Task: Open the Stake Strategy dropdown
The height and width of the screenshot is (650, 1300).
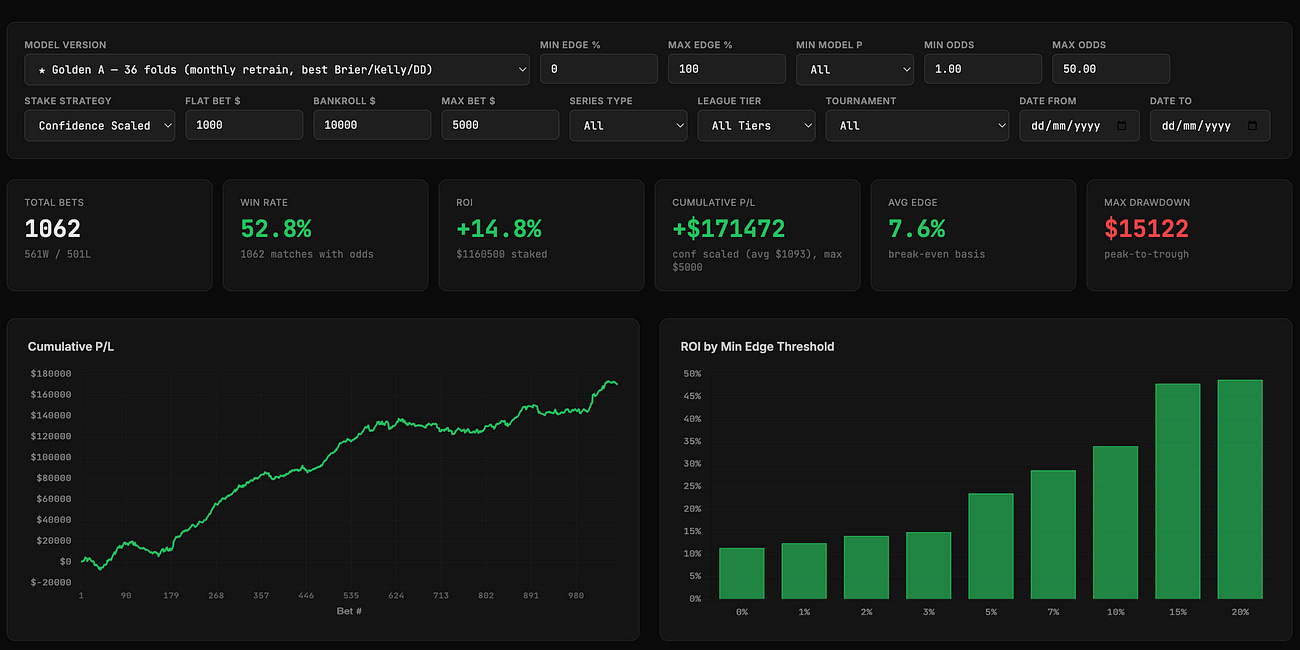Action: 100,125
